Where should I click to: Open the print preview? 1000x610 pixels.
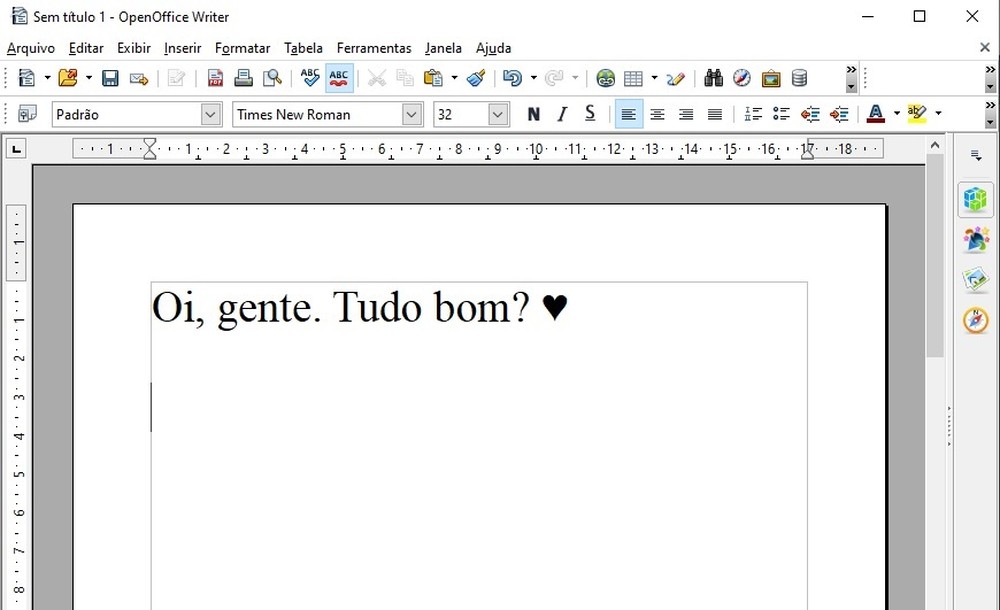[x=272, y=77]
